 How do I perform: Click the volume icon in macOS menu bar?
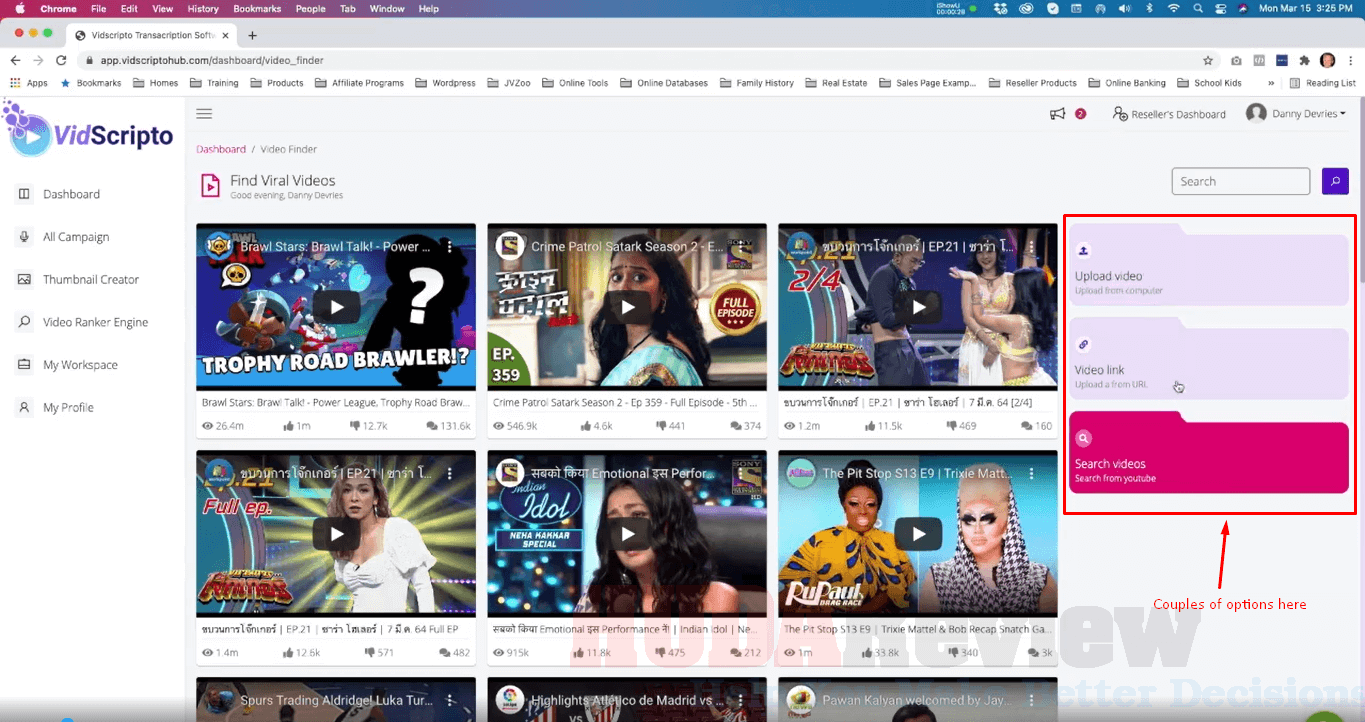coord(1124,9)
